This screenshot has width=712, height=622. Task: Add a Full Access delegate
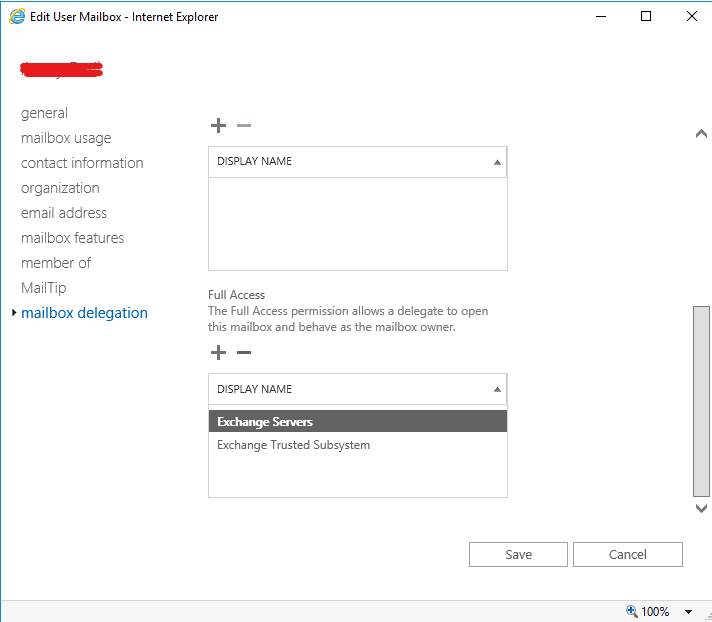(218, 352)
